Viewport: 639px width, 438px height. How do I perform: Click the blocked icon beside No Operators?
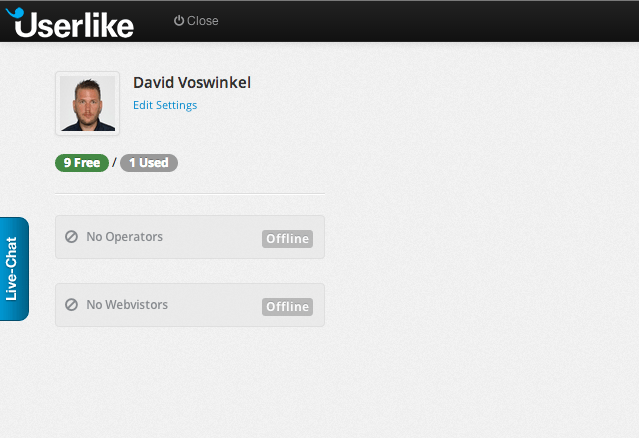coord(71,237)
